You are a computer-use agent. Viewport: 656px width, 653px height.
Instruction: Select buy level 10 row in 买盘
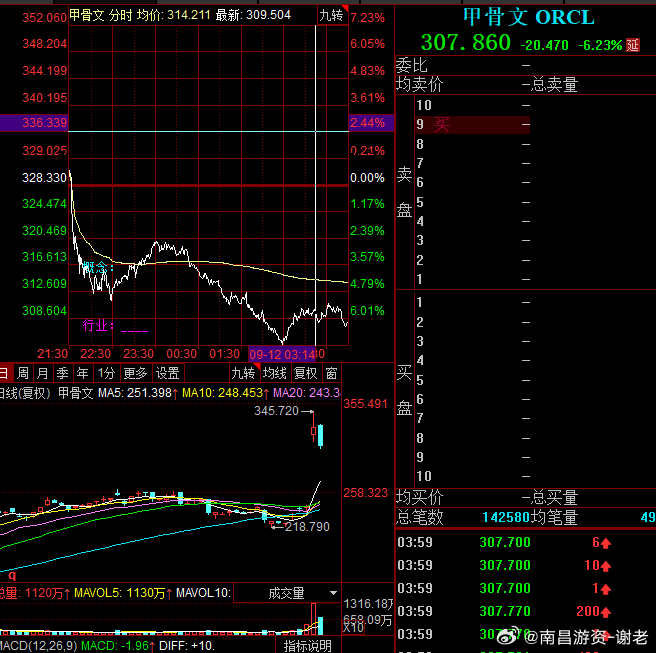coord(473,476)
